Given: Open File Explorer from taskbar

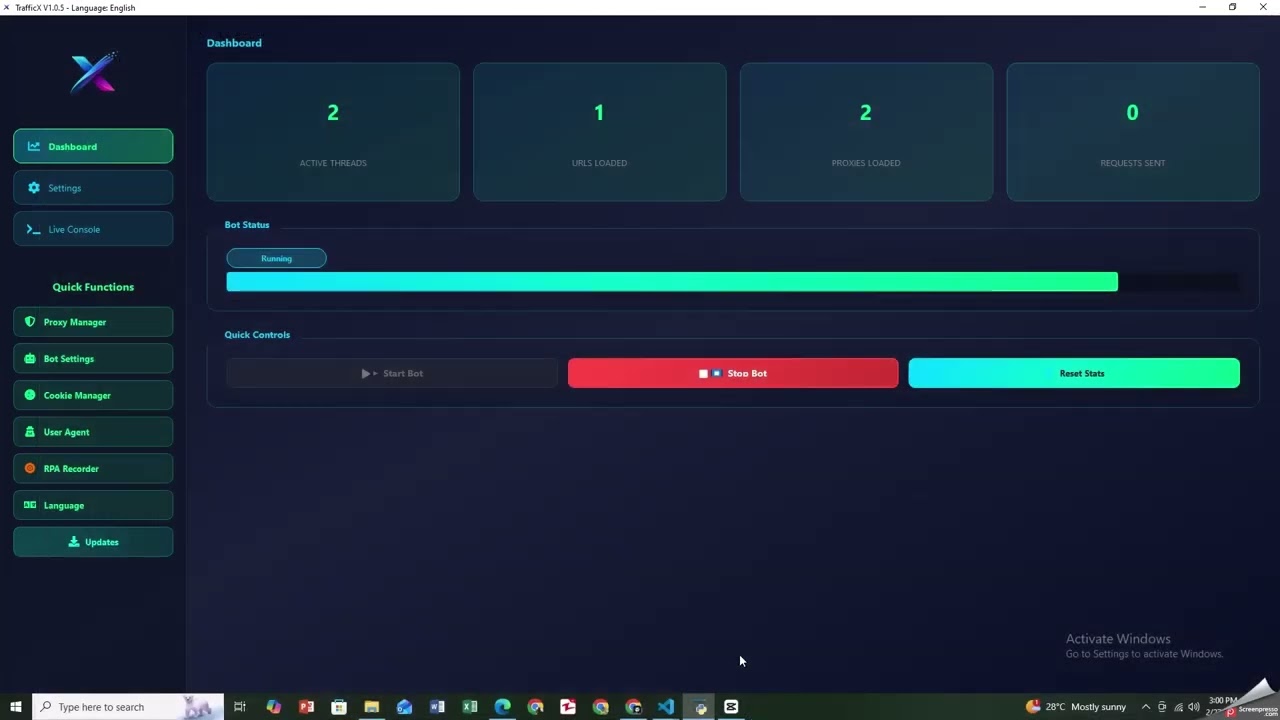Looking at the screenshot, I should pyautogui.click(x=372, y=707).
